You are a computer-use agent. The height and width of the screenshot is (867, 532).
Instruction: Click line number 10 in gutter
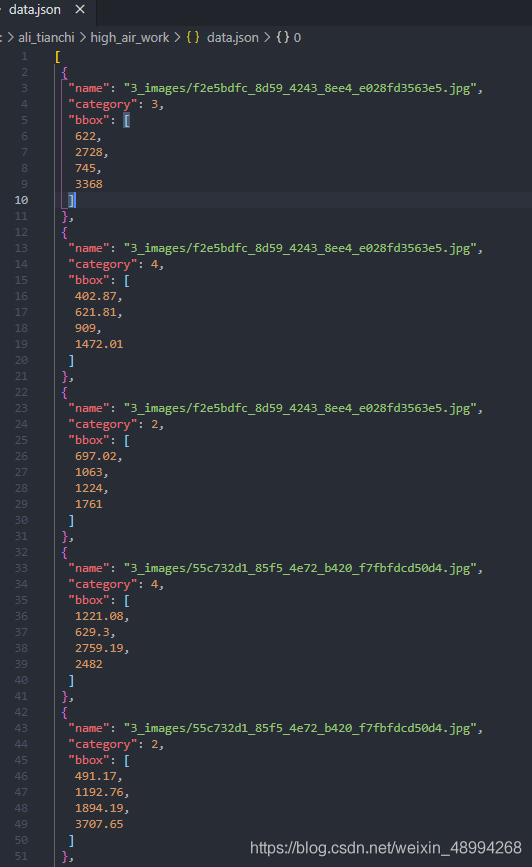point(21,200)
